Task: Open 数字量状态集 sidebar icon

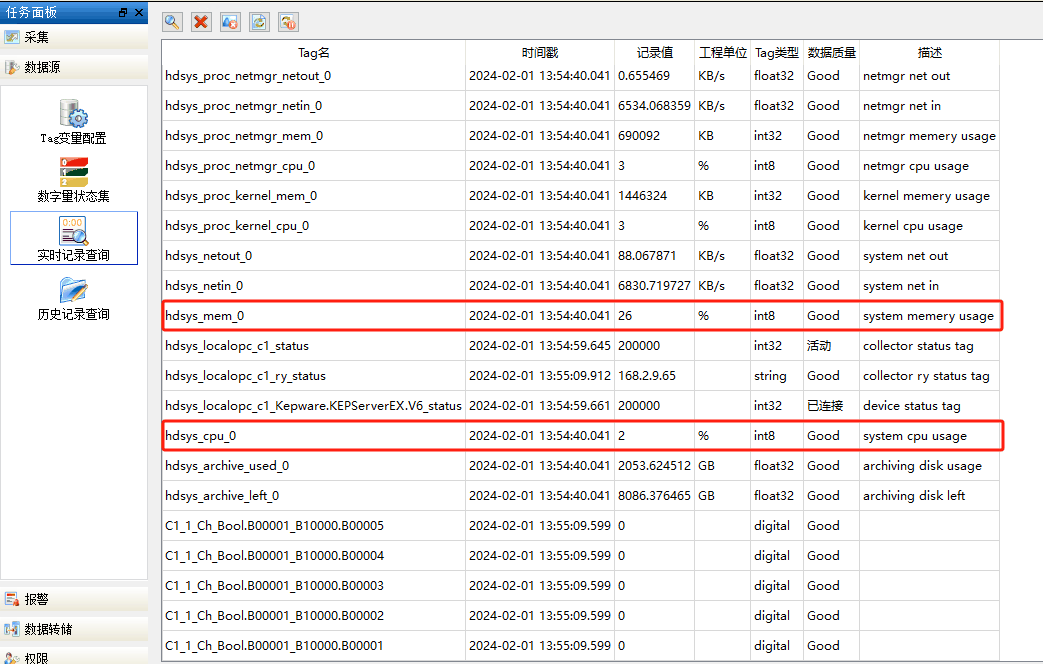Action: tap(73, 180)
